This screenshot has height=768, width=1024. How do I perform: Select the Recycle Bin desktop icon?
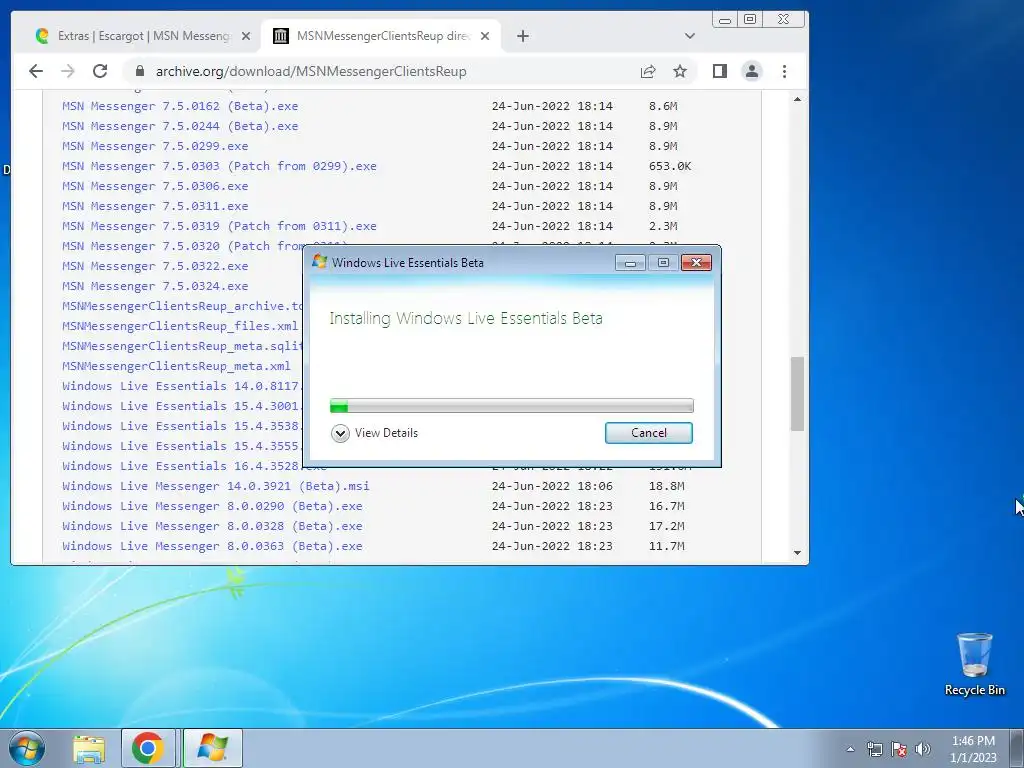[x=974, y=664]
